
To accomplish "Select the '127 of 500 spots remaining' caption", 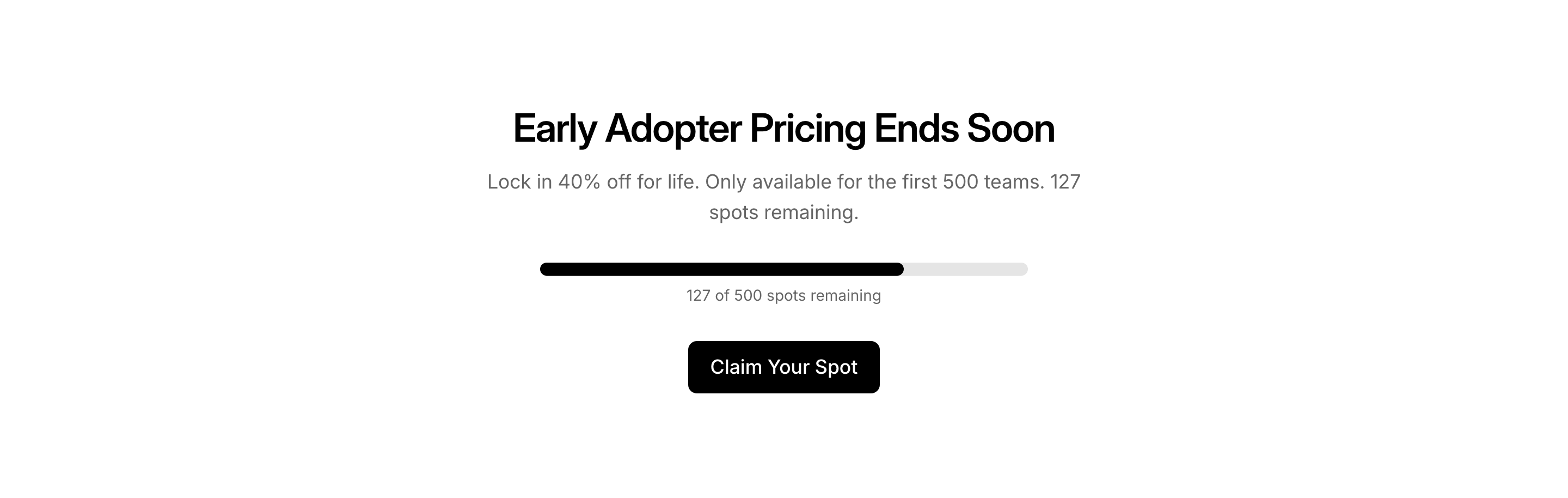I will pyautogui.click(x=783, y=295).
